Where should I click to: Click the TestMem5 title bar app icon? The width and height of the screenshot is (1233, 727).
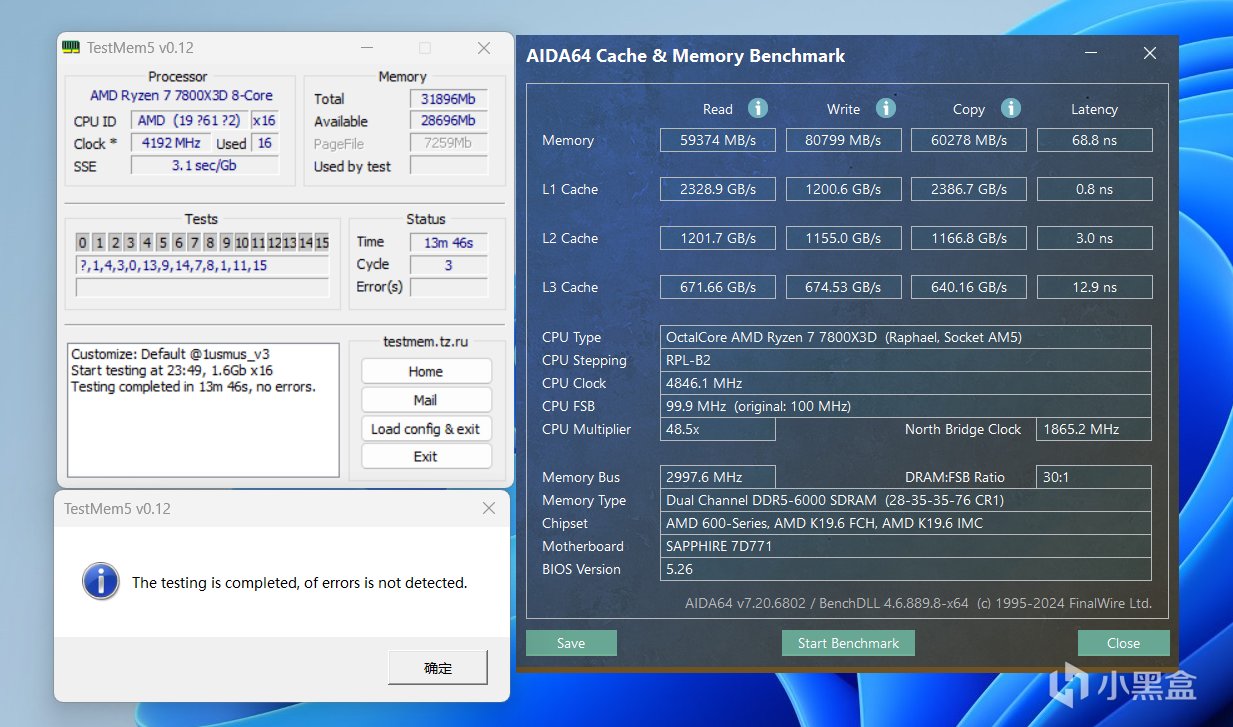pos(71,47)
